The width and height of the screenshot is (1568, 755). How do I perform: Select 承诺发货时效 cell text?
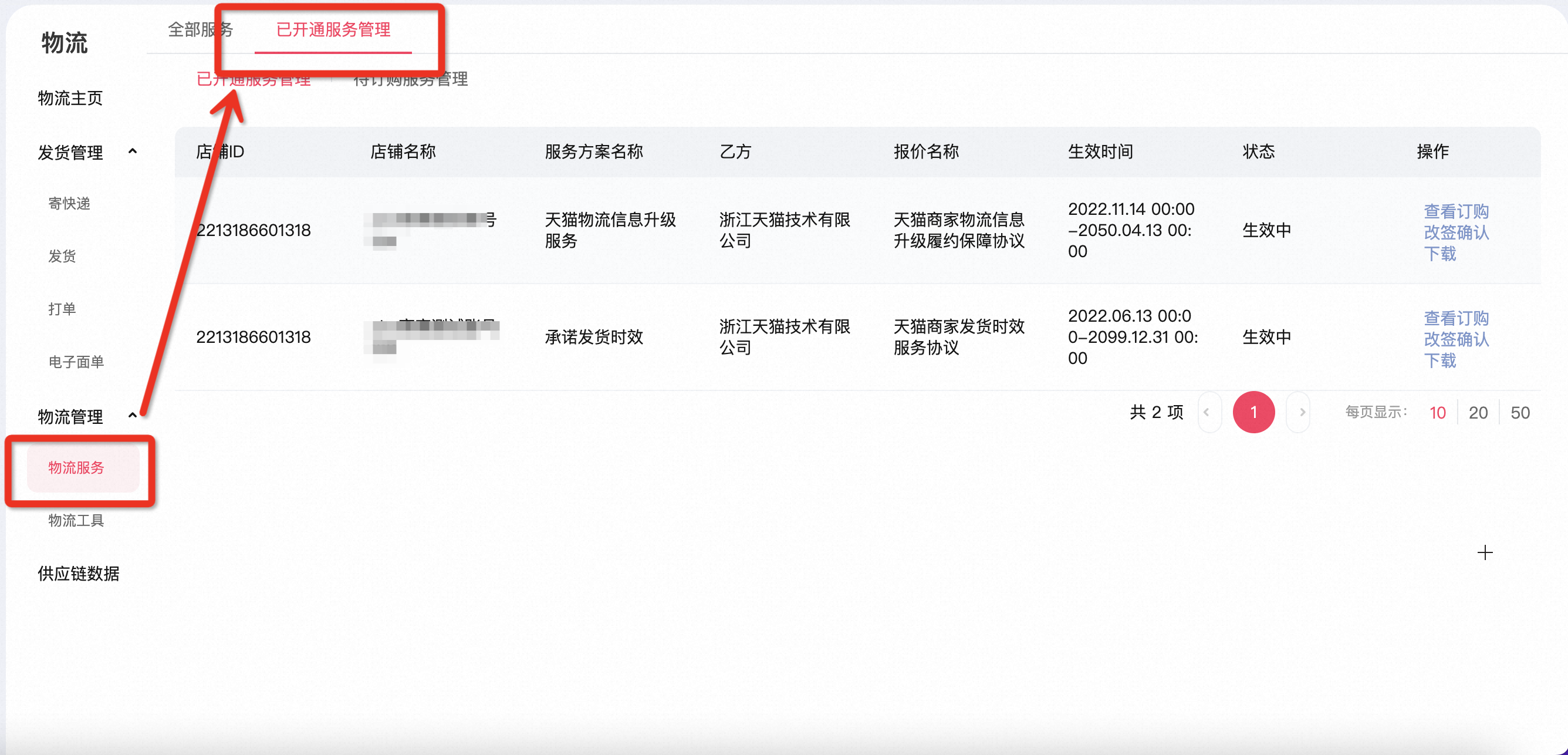[593, 337]
